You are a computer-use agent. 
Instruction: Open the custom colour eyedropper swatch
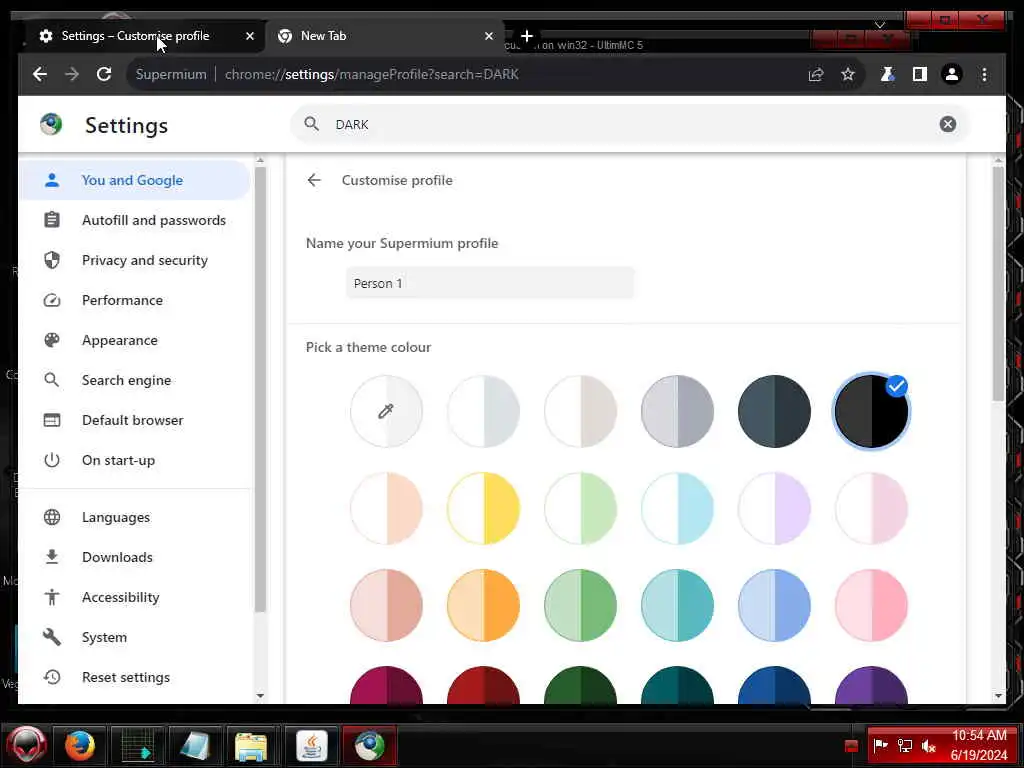(386, 411)
